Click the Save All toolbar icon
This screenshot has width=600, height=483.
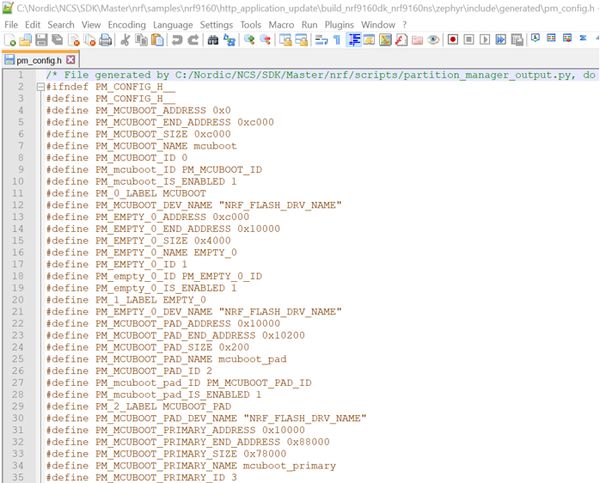[x=57, y=40]
